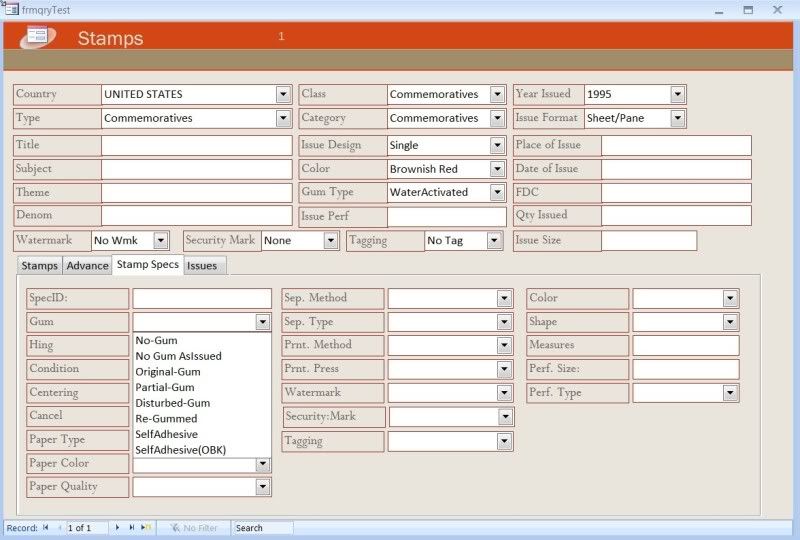800x540 pixels.
Task: Expand the Category combo box
Action: [x=497, y=118]
